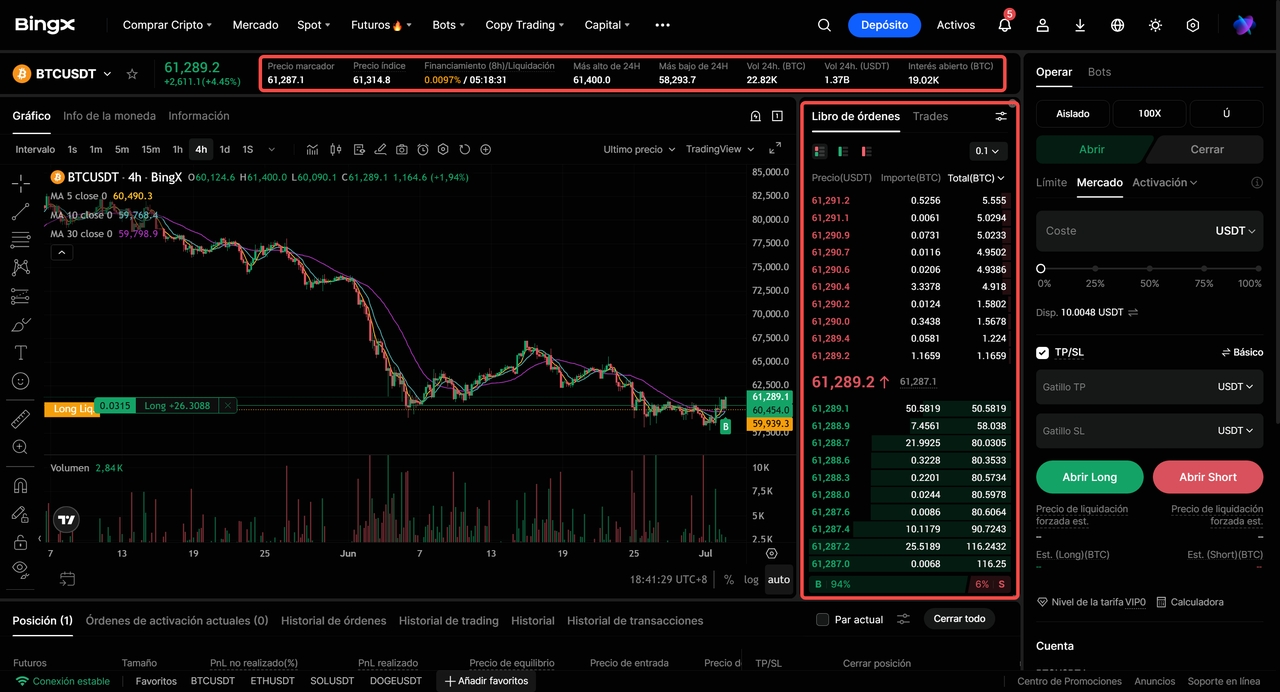Open the chart snapshot camera icon
The height and width of the screenshot is (692, 1280).
point(401,149)
